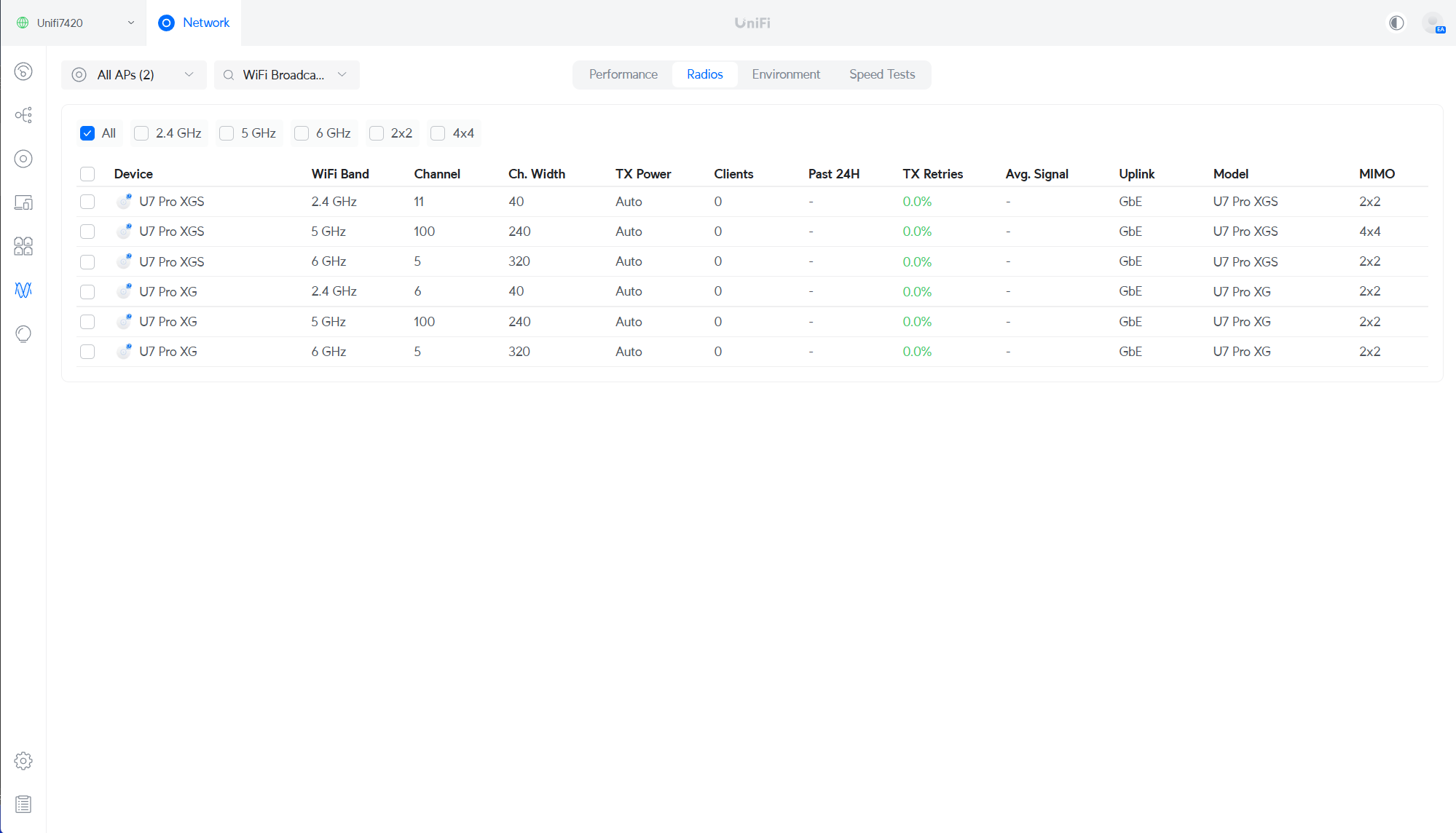
Task: Sort by the Device column header
Action: (133, 174)
